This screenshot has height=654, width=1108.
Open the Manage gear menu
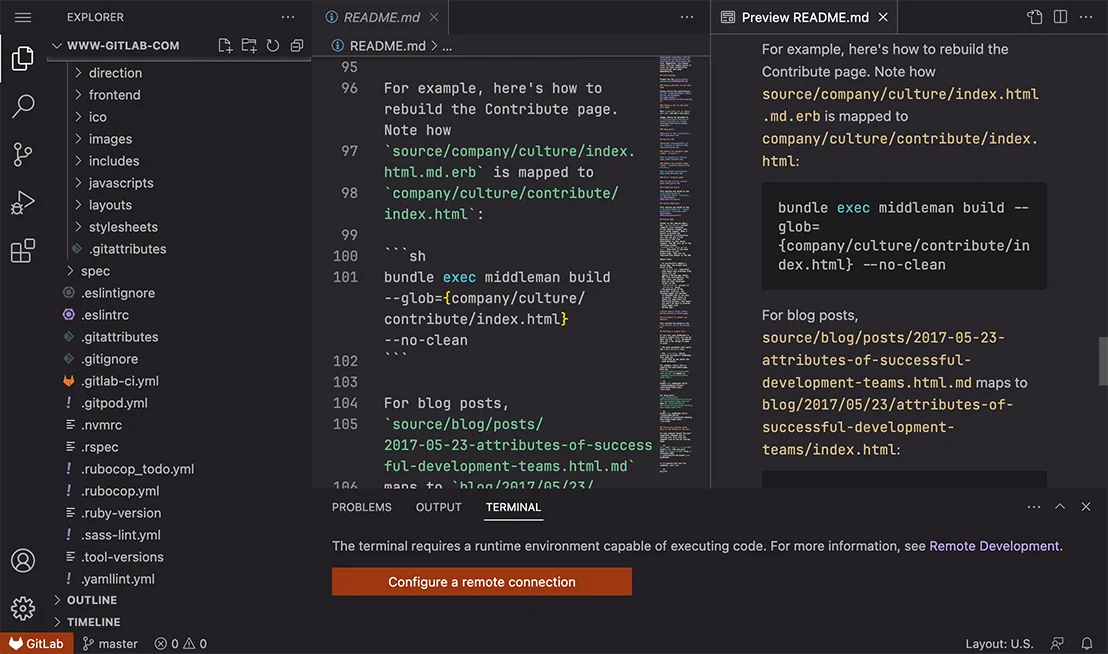point(23,608)
